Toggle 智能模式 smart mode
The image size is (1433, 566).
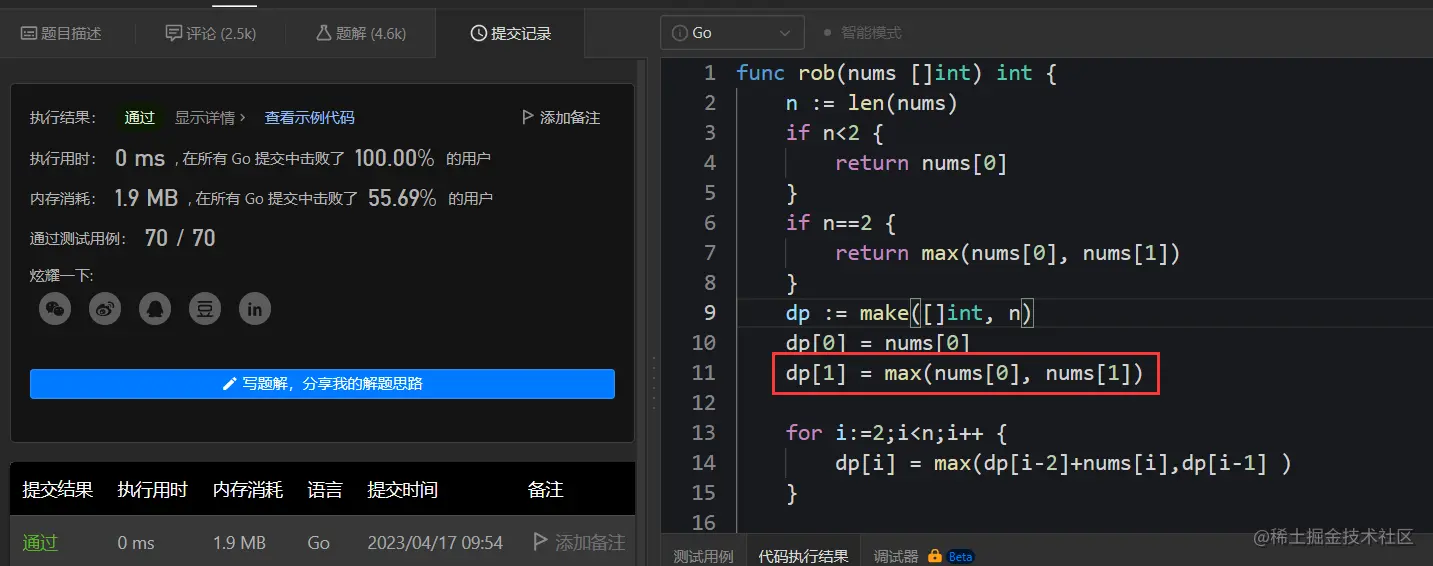[x=862, y=33]
